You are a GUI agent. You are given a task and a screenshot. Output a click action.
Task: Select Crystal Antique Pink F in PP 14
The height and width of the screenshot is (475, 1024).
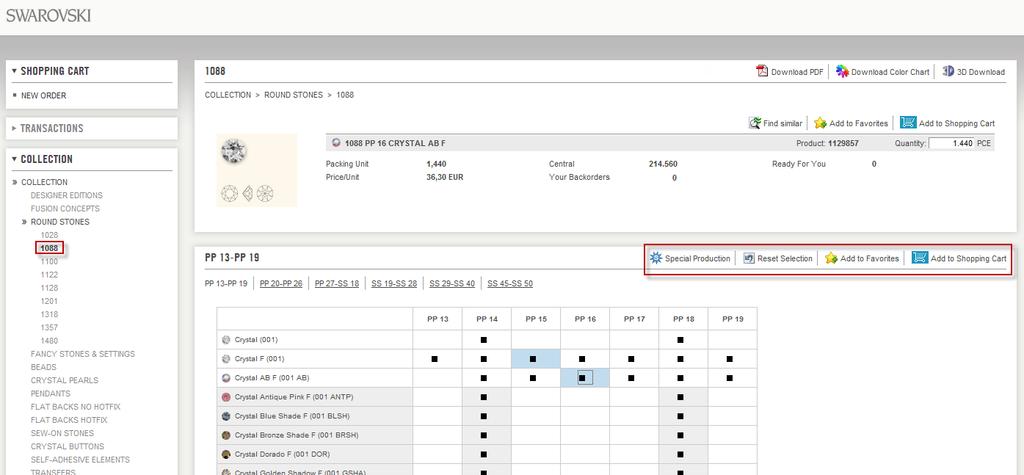[x=484, y=397]
